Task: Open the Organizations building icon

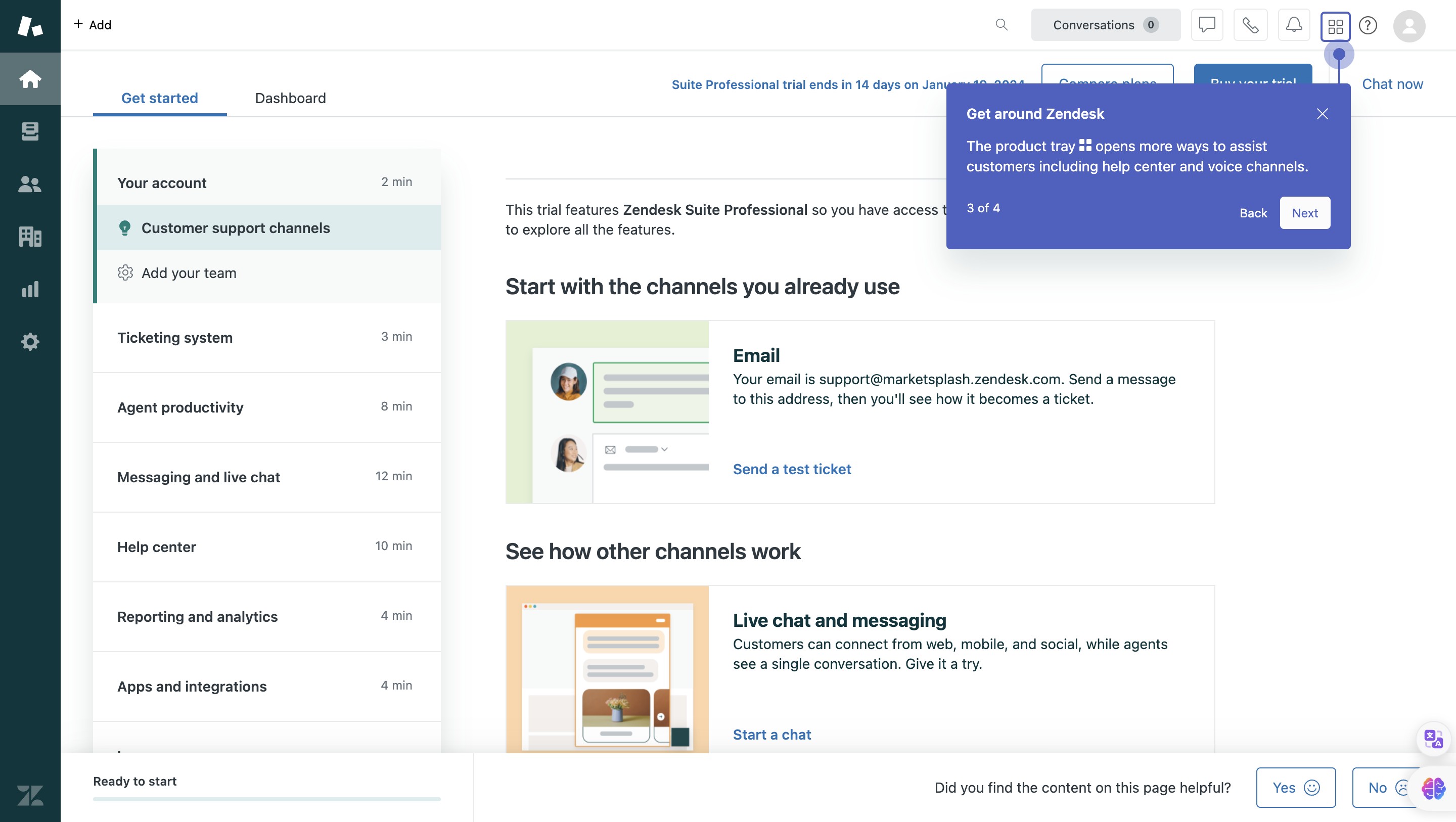Action: [x=30, y=236]
